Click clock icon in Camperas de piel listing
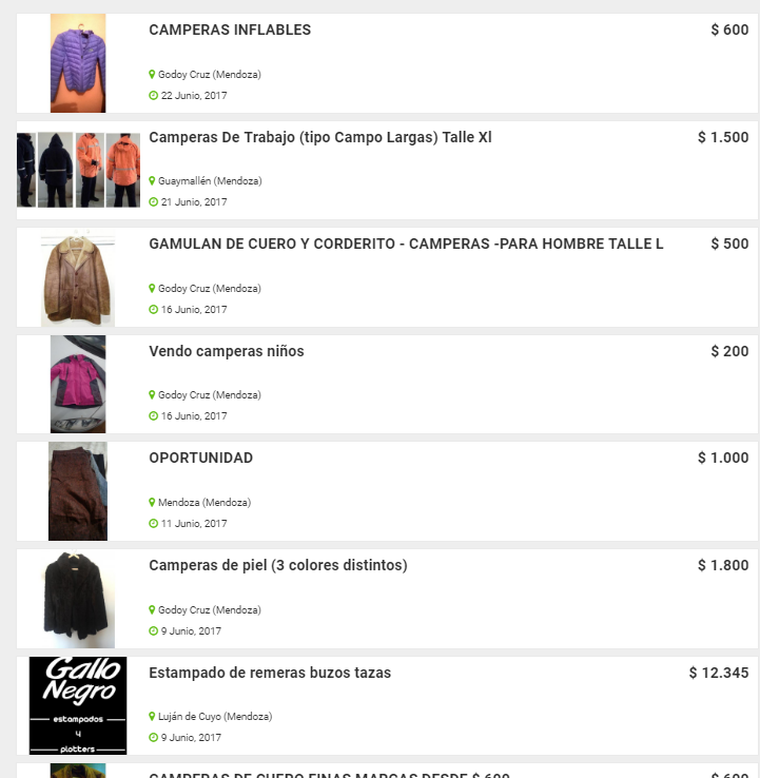The image size is (760, 778). pos(153,631)
